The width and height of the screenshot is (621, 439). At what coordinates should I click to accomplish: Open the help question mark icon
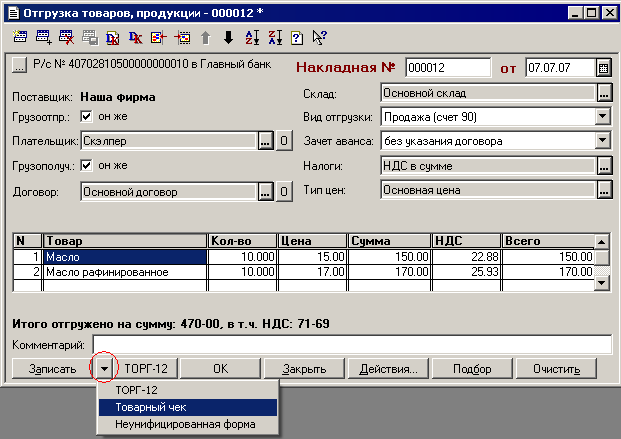tap(296, 38)
